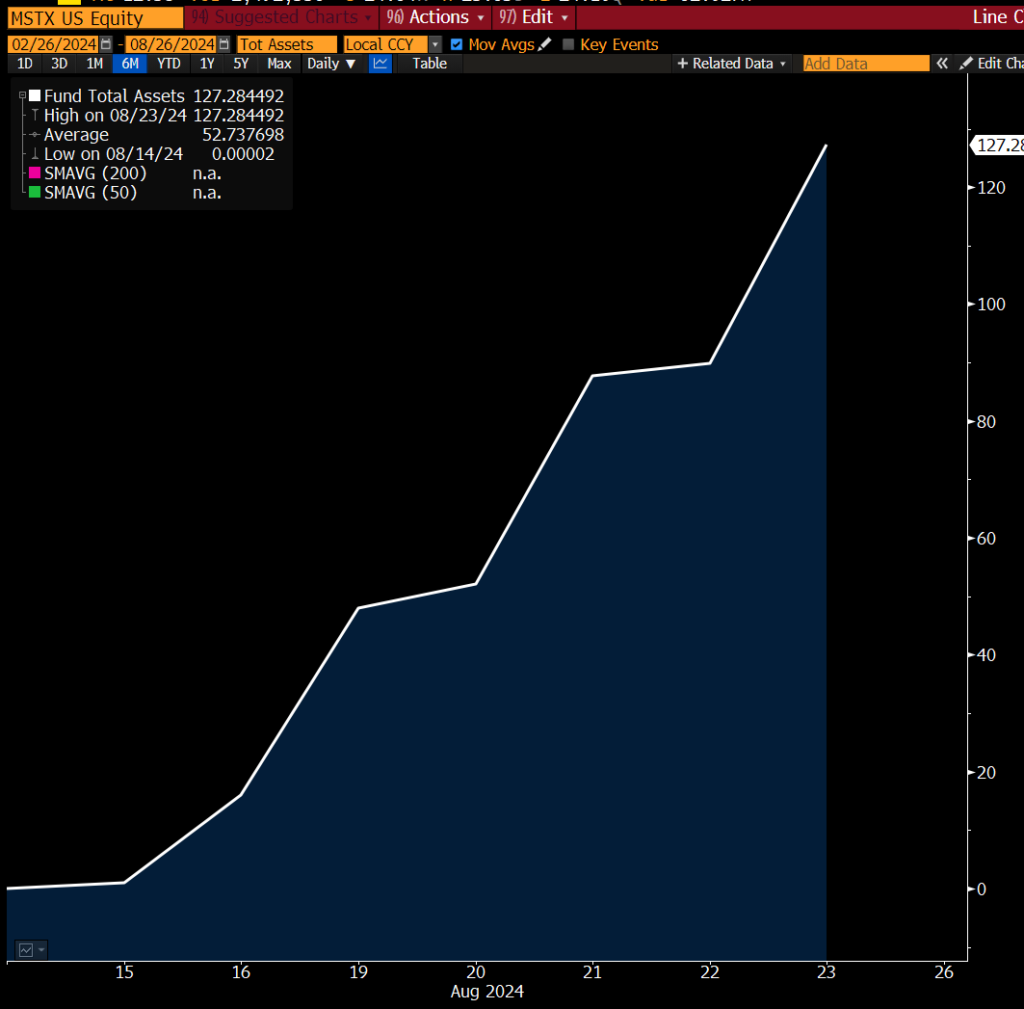Switch to the Table view
Screen dimensions: 1024x1009
coord(430,63)
